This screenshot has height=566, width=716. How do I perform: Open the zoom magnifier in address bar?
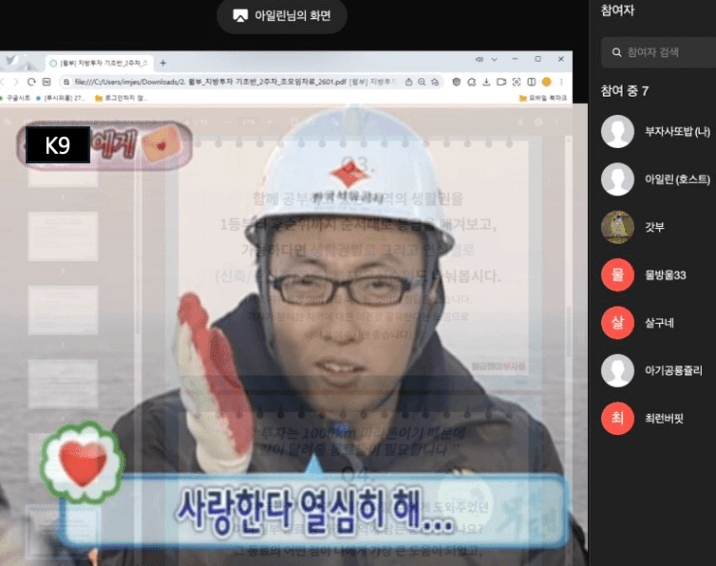click(x=422, y=82)
